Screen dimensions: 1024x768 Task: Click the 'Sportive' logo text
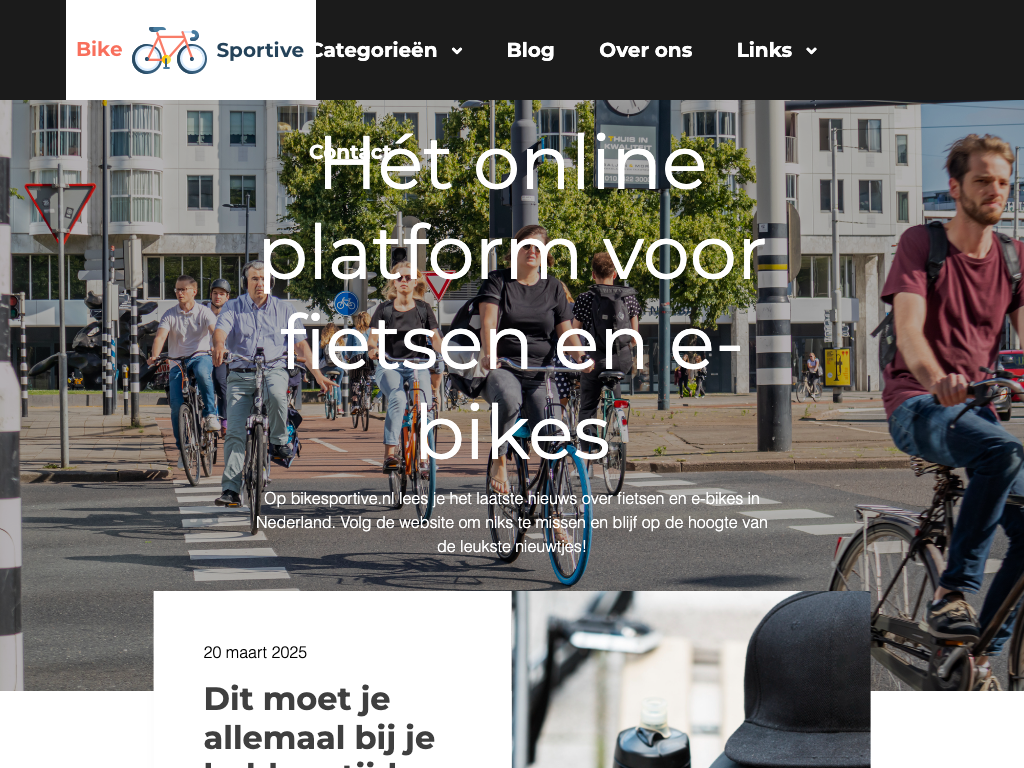(x=260, y=50)
